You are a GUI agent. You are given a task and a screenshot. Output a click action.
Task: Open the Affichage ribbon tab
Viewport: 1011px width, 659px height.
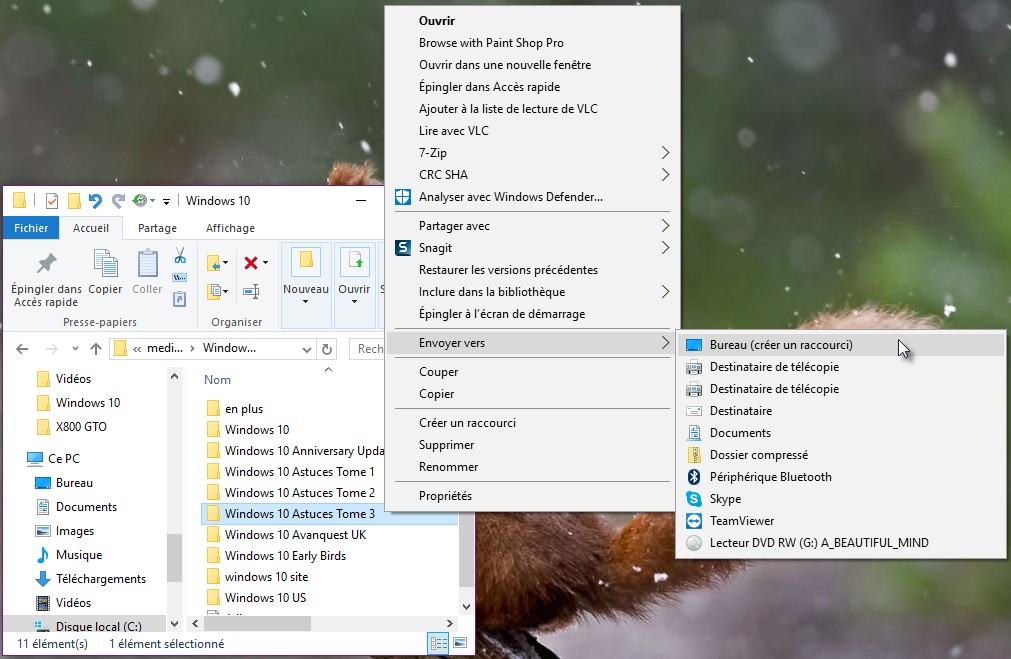(x=230, y=228)
